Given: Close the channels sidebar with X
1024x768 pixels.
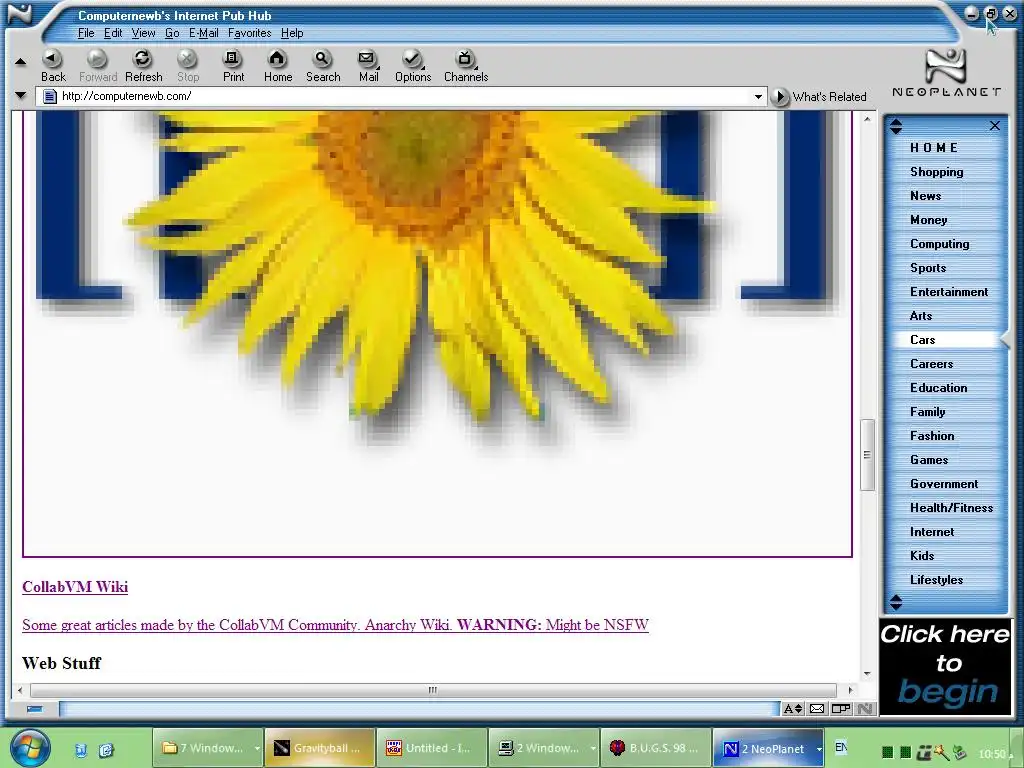Looking at the screenshot, I should 995,125.
